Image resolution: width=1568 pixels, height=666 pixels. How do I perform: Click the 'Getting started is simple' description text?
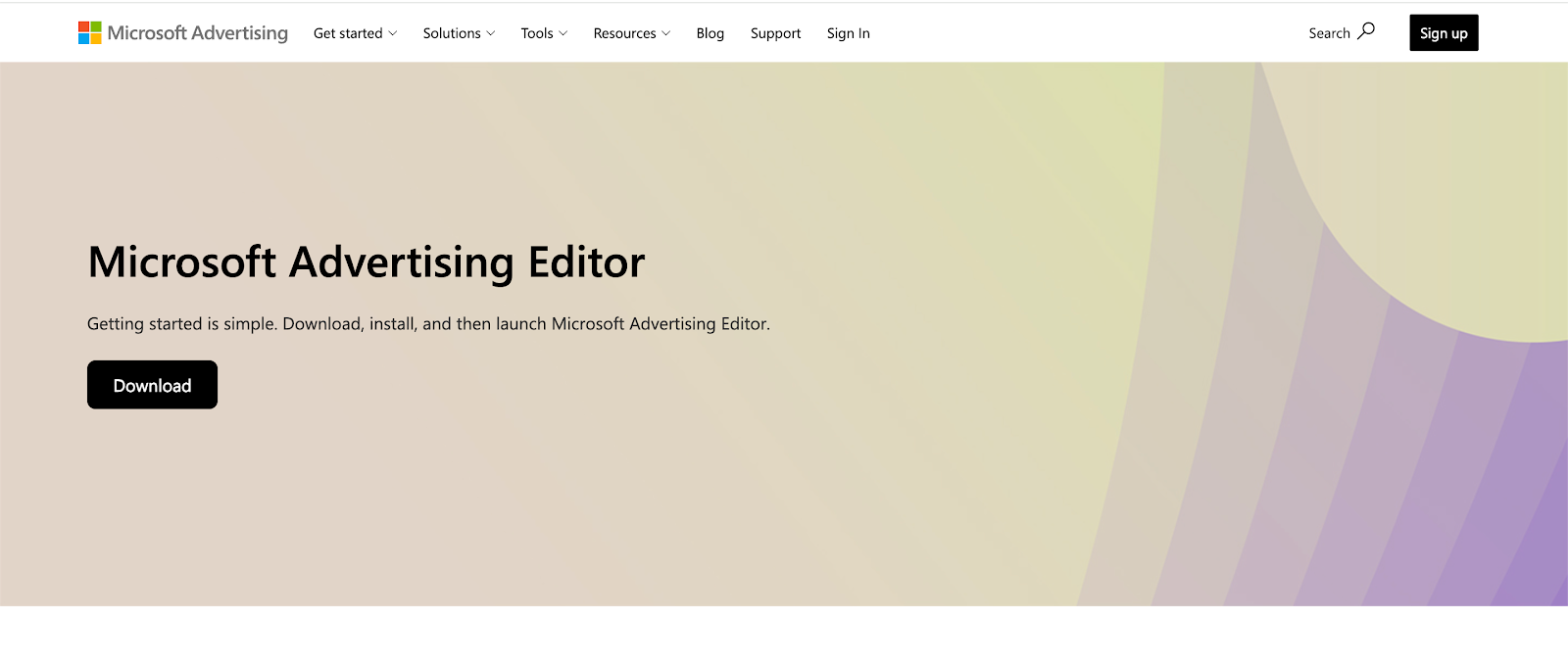428,324
